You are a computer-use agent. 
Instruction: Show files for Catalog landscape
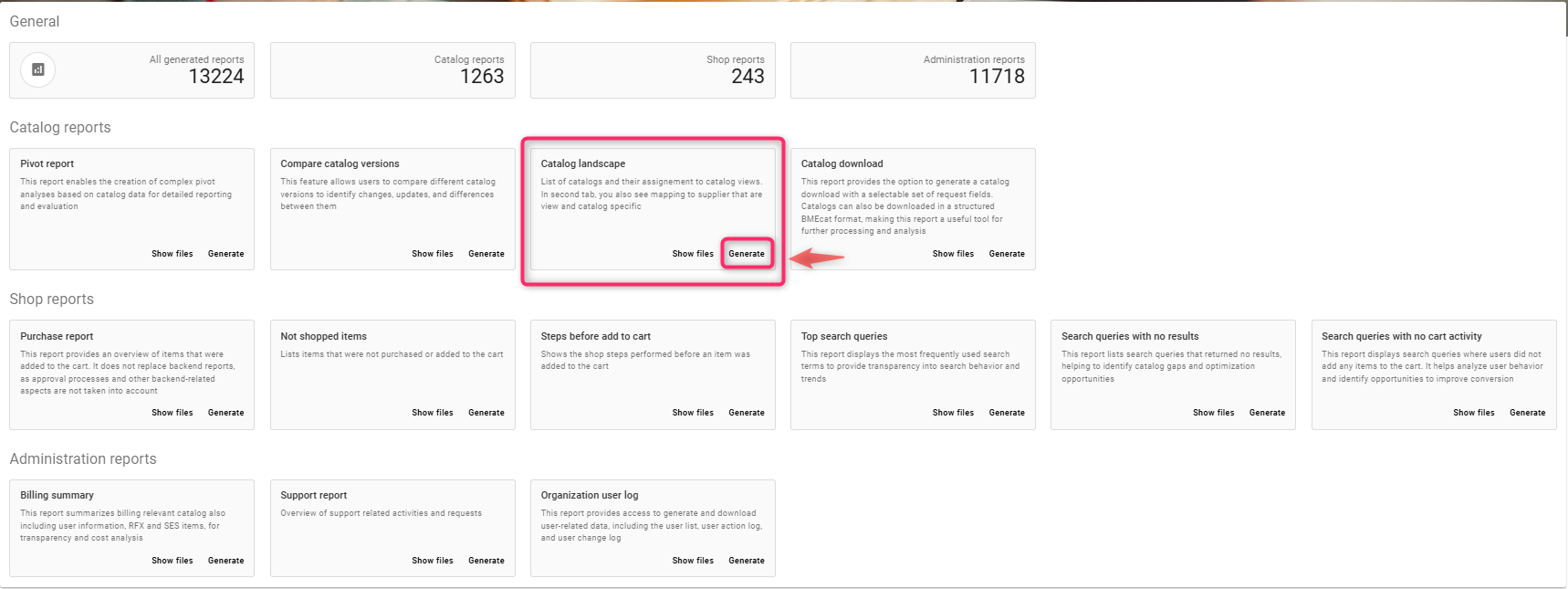(x=692, y=254)
